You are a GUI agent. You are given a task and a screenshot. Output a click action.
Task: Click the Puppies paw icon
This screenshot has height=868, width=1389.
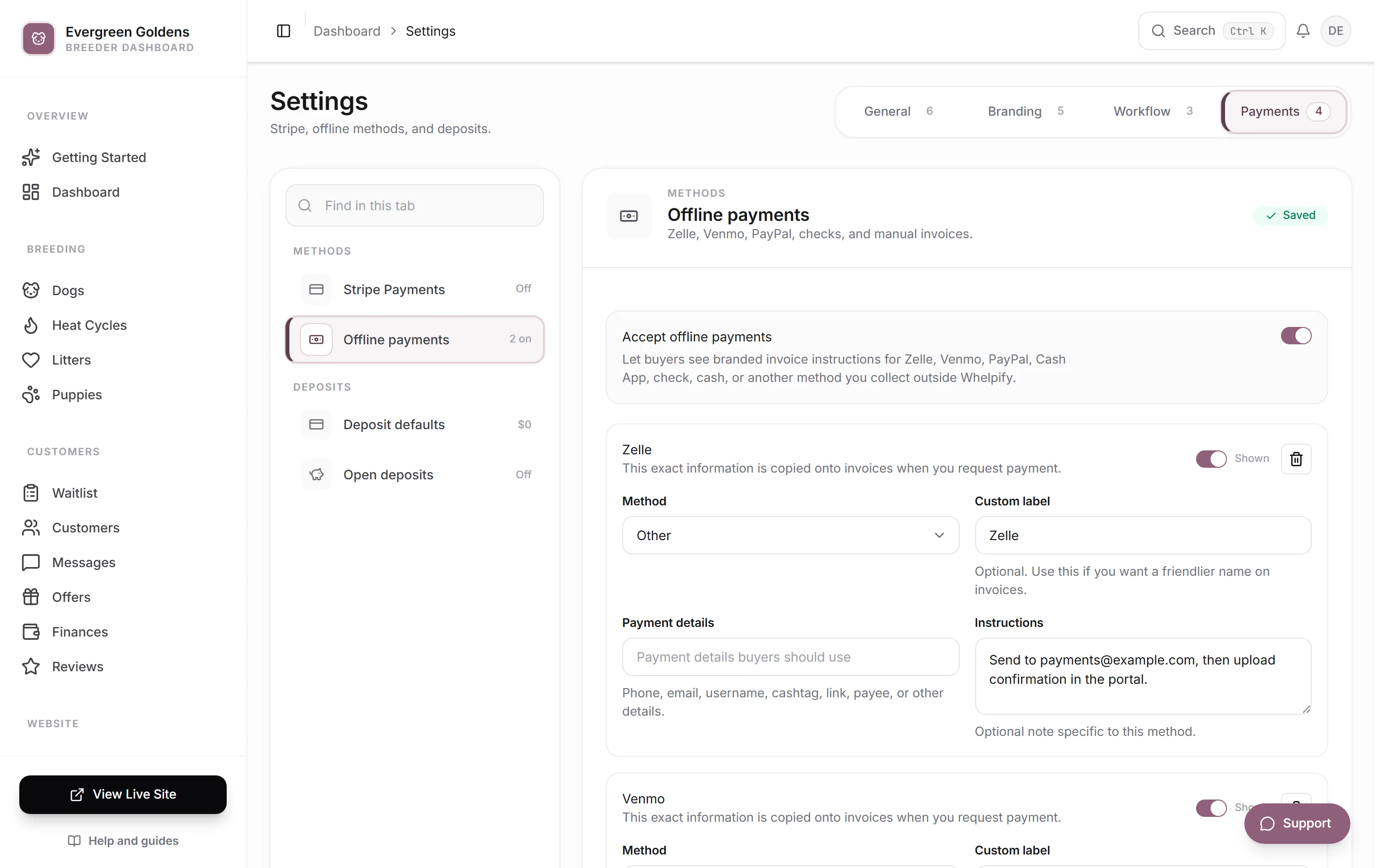pyautogui.click(x=31, y=395)
